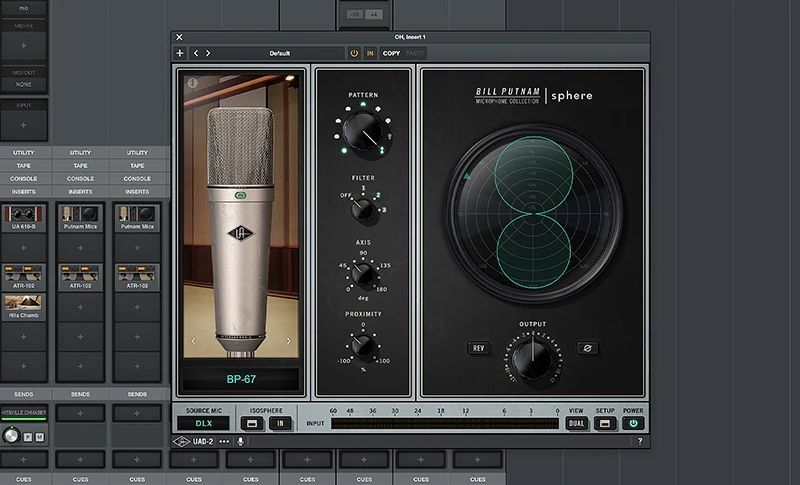Select CUES header in first channel
The width and height of the screenshot is (800, 485).
[24, 479]
